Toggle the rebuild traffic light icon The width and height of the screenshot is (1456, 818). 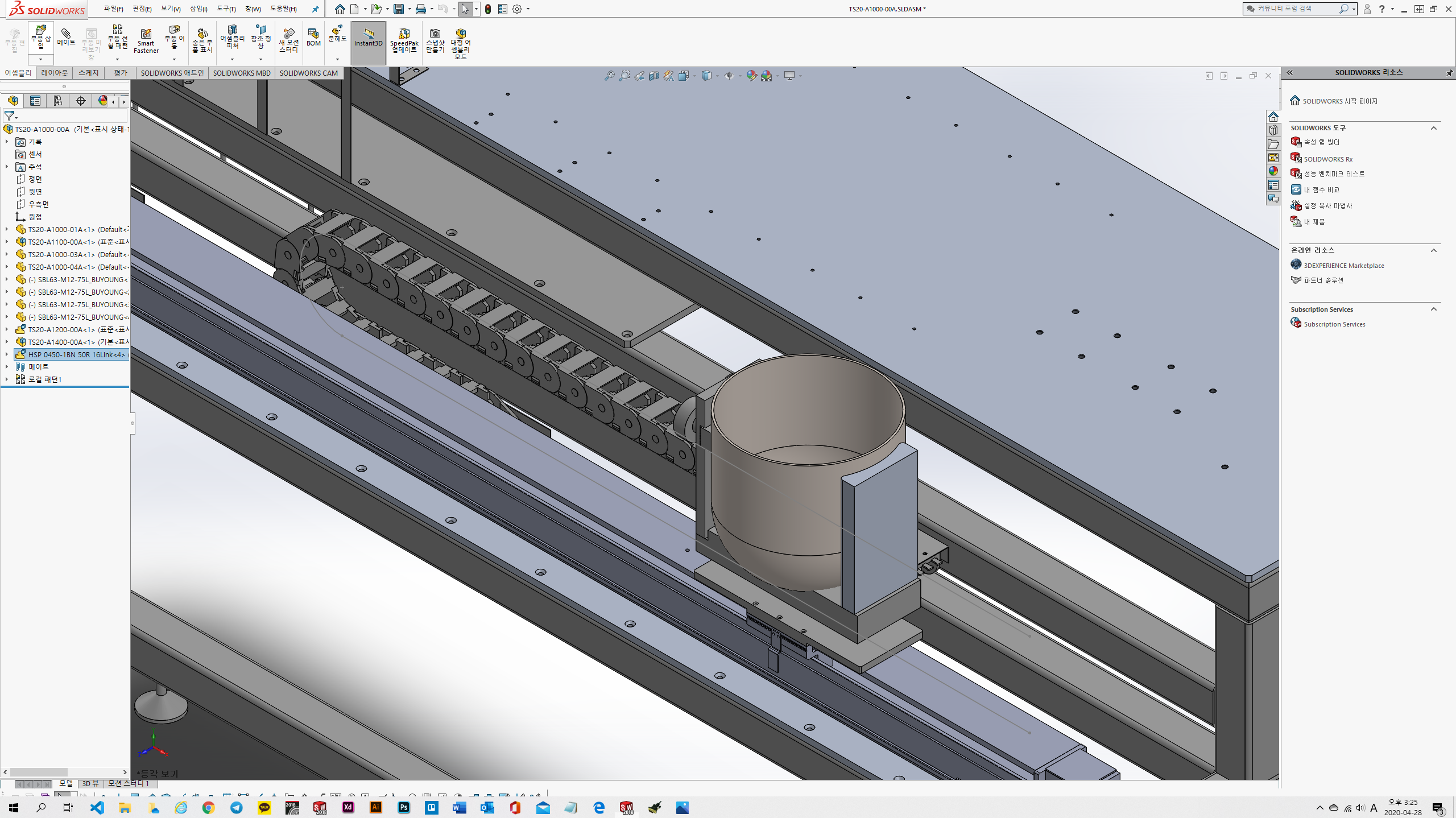coord(488,9)
